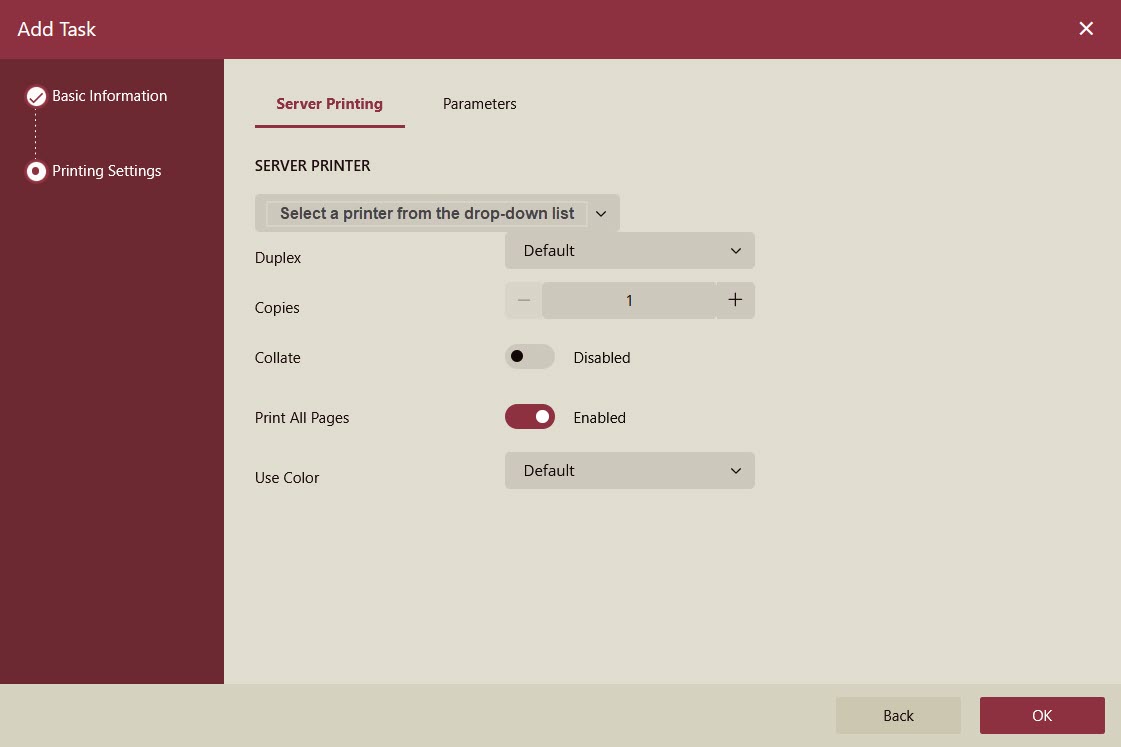Expand the Select a printer drop-down list
The height and width of the screenshot is (747, 1121).
[x=427, y=213]
